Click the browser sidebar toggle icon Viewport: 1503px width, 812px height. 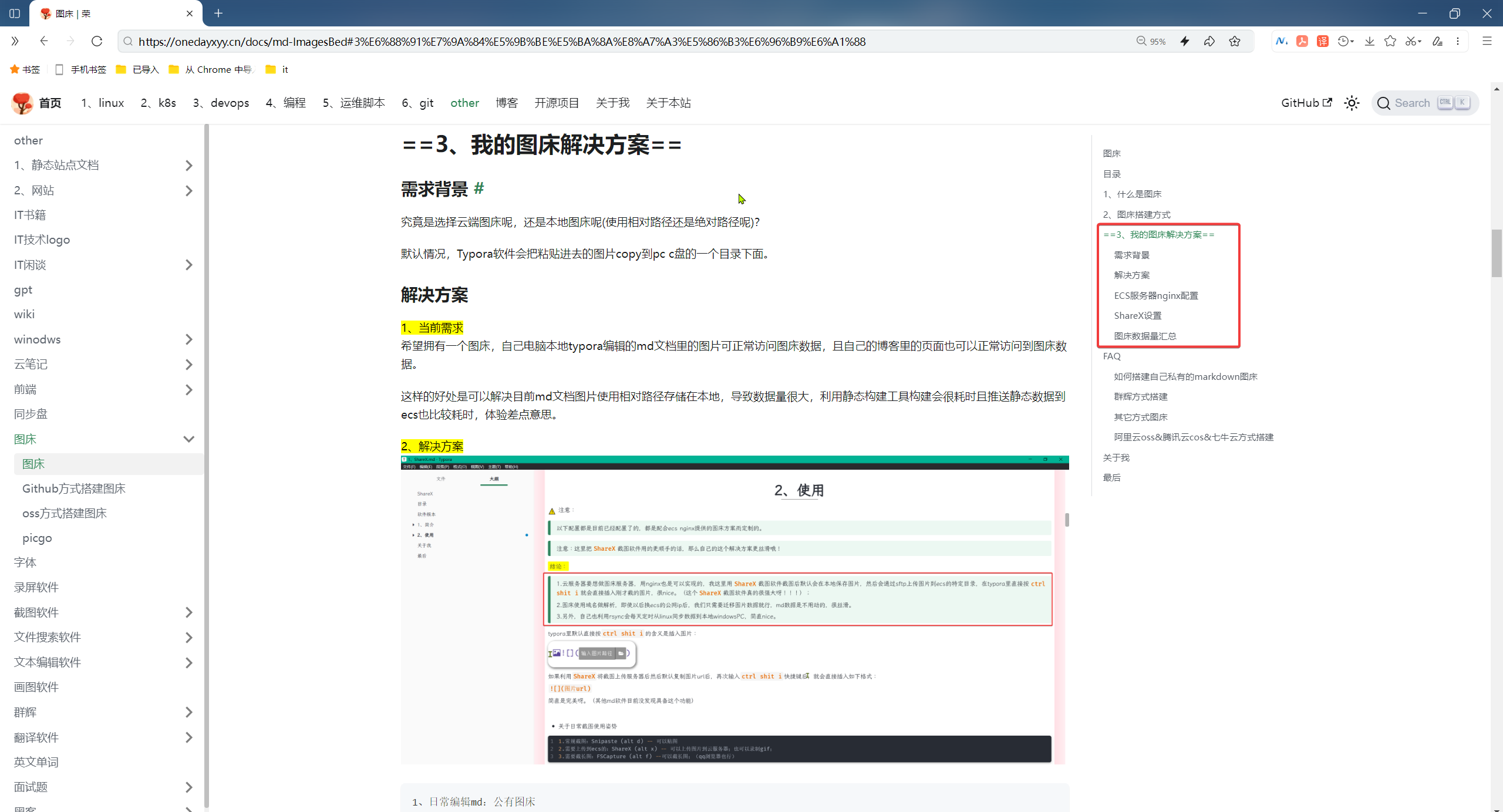point(15,13)
